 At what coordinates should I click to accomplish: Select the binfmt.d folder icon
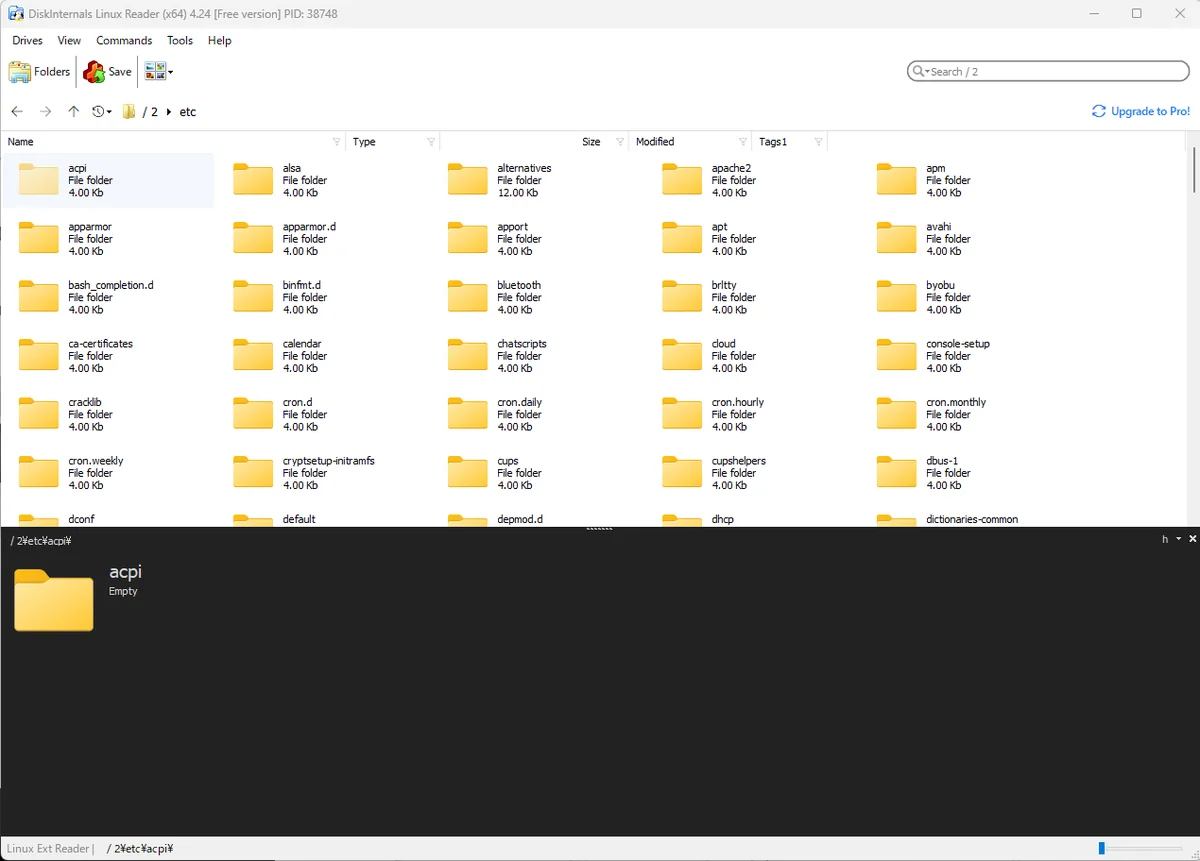253,297
